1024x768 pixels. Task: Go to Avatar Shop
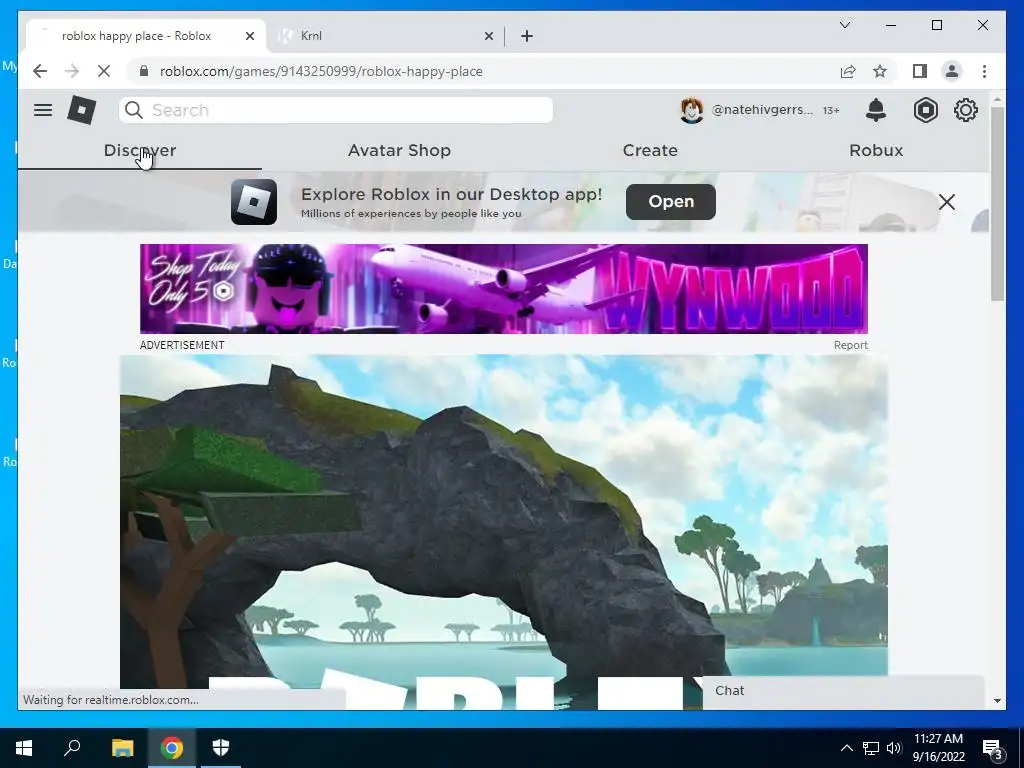tap(399, 150)
